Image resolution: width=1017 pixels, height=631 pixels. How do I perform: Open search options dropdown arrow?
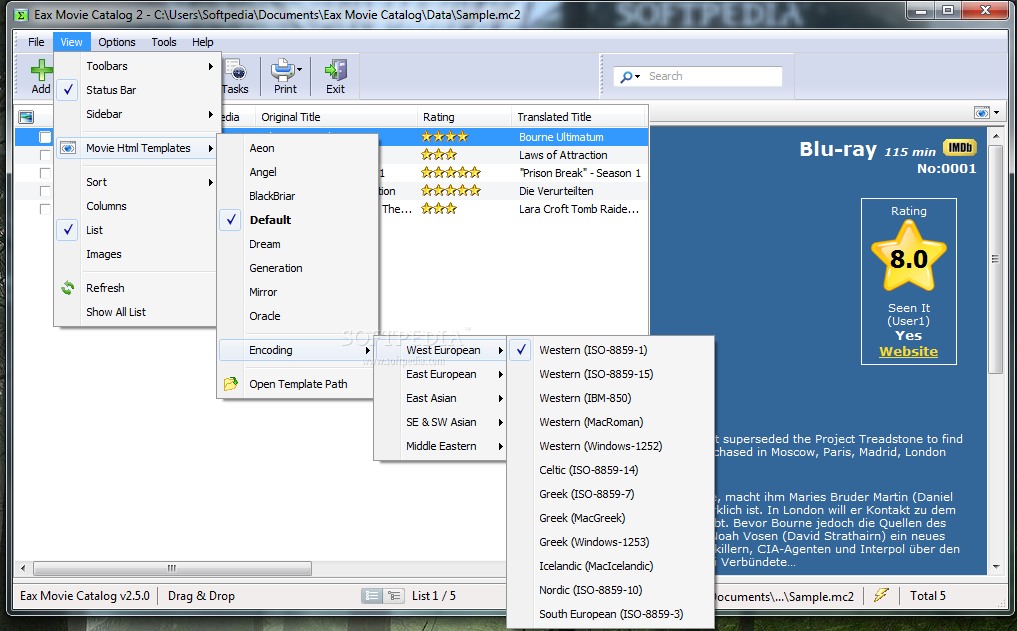click(x=638, y=77)
